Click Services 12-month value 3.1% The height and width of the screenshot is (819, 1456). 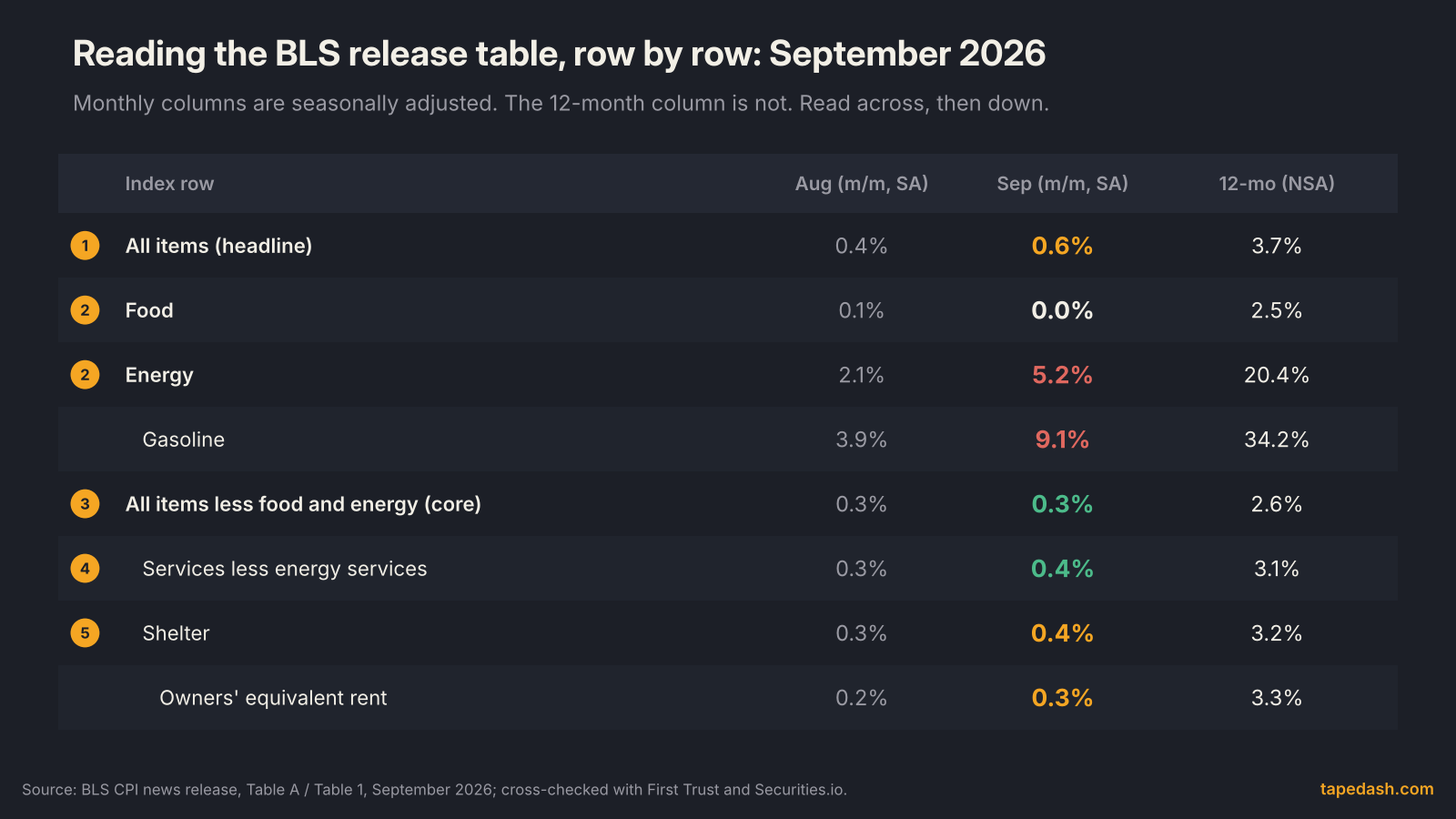tap(1277, 569)
